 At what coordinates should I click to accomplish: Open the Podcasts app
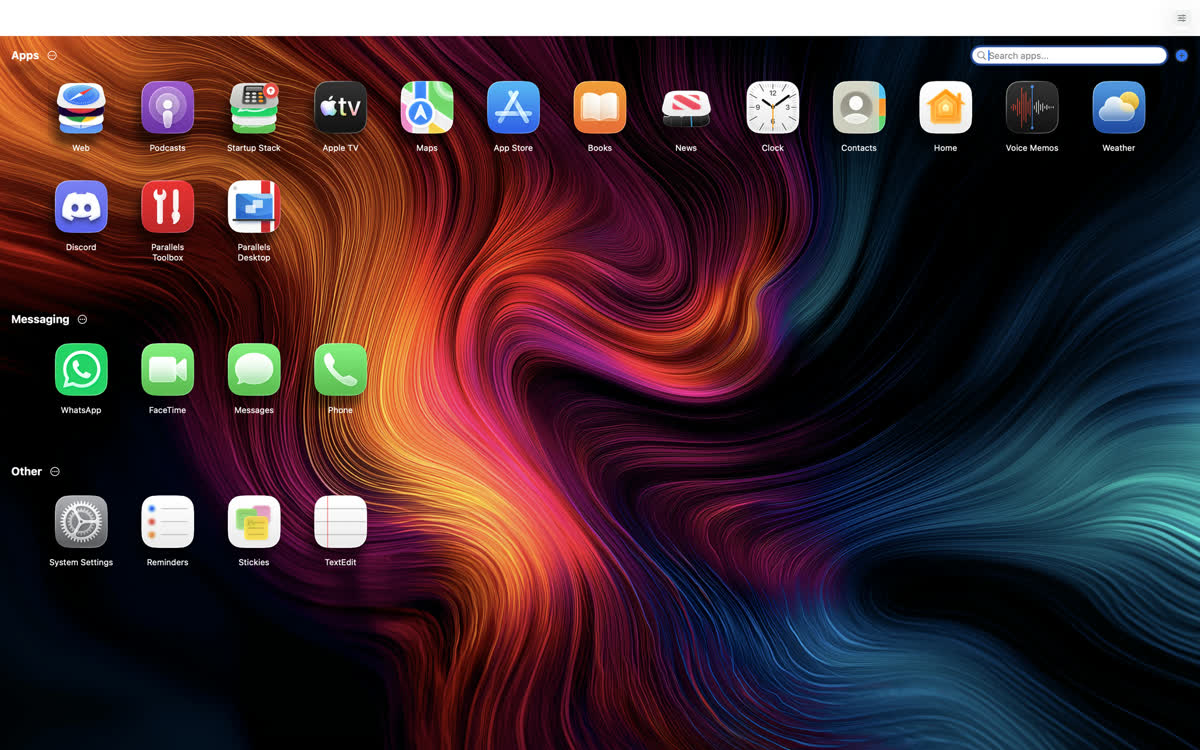(x=167, y=108)
